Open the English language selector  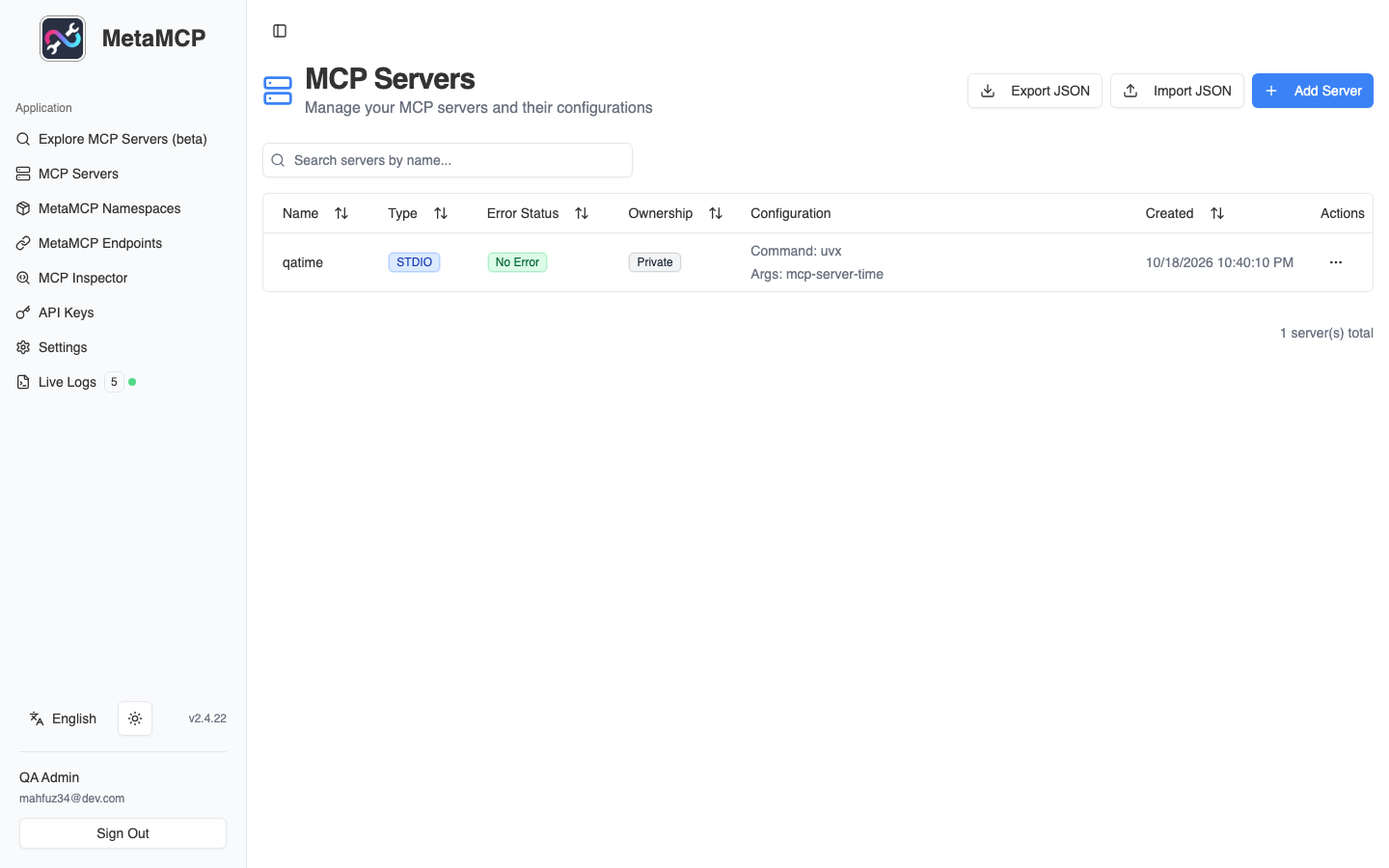(x=64, y=719)
